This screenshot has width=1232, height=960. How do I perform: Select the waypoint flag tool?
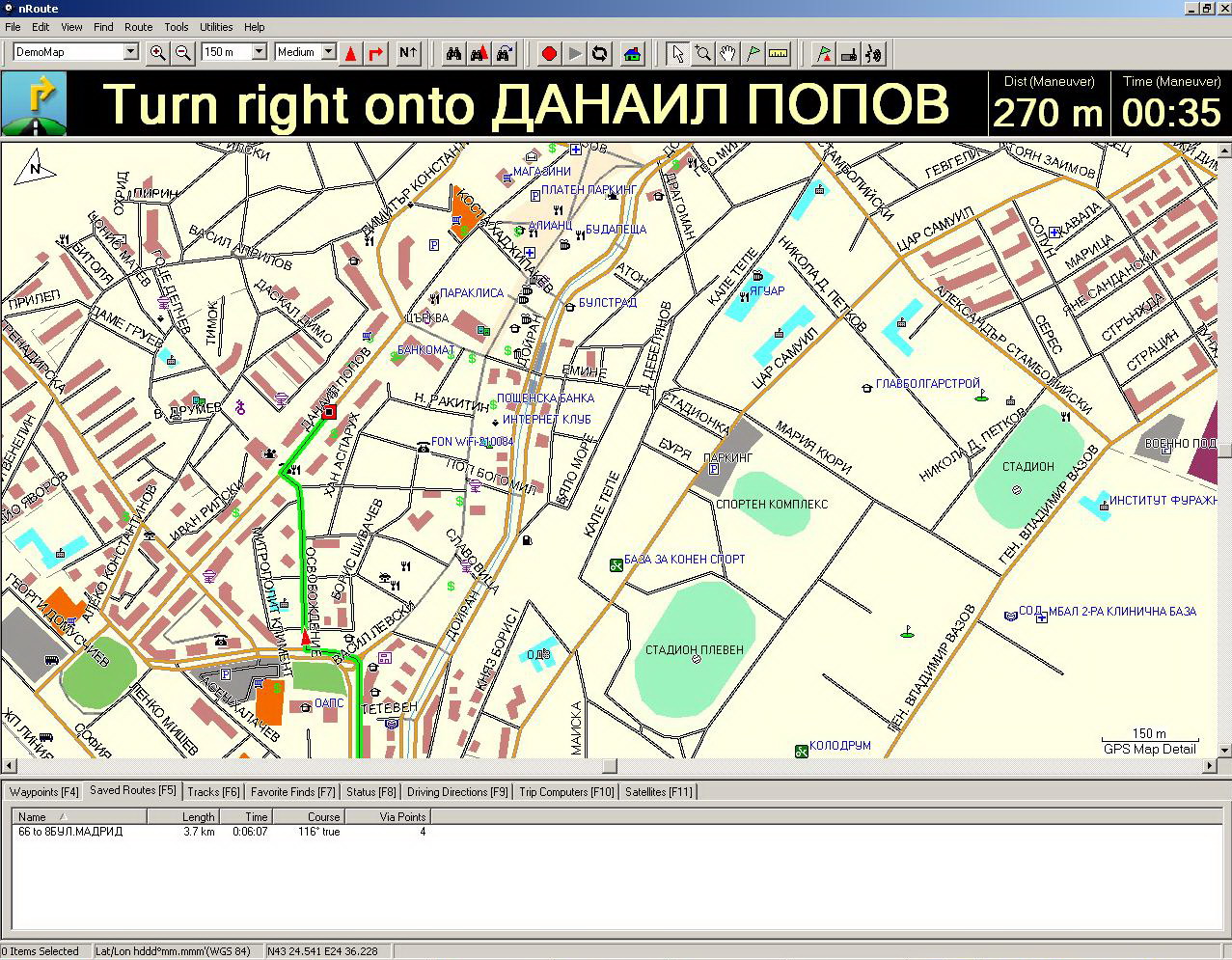pos(753,53)
